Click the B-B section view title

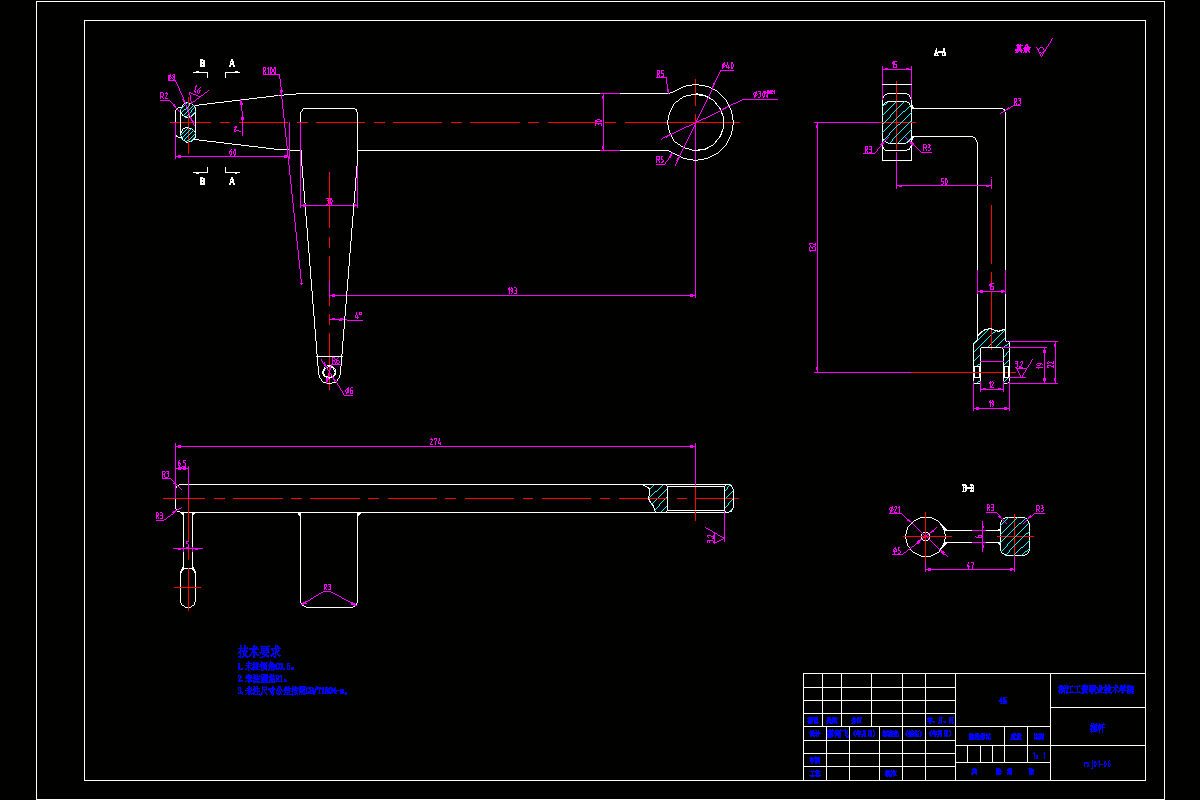(x=968, y=488)
